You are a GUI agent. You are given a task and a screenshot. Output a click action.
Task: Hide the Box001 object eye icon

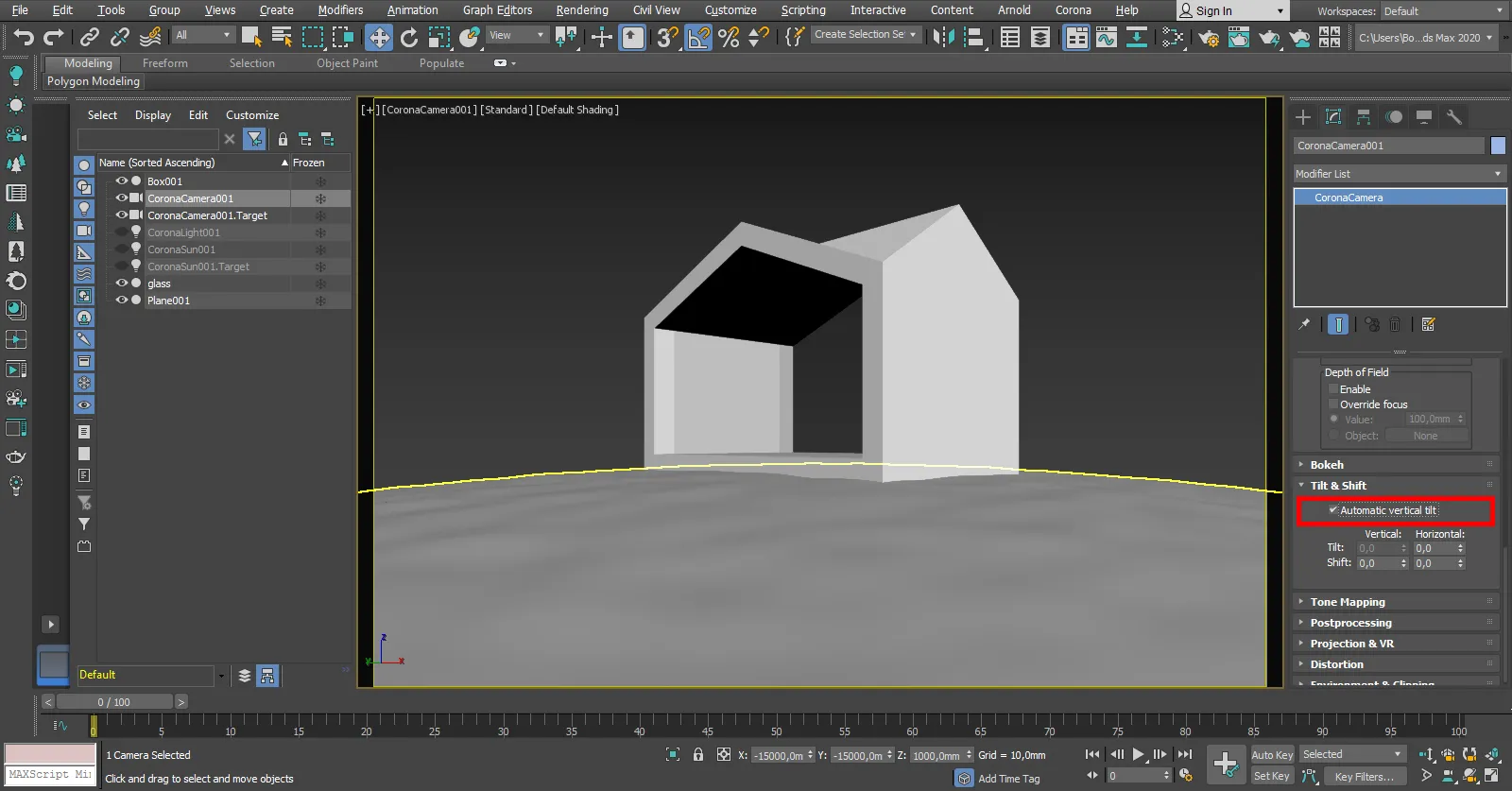[121, 181]
